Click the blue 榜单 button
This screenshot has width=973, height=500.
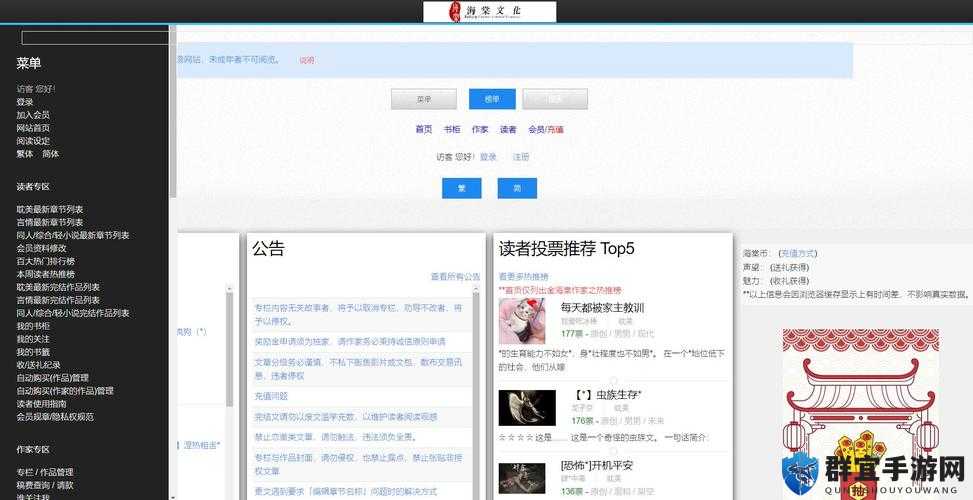pos(492,99)
